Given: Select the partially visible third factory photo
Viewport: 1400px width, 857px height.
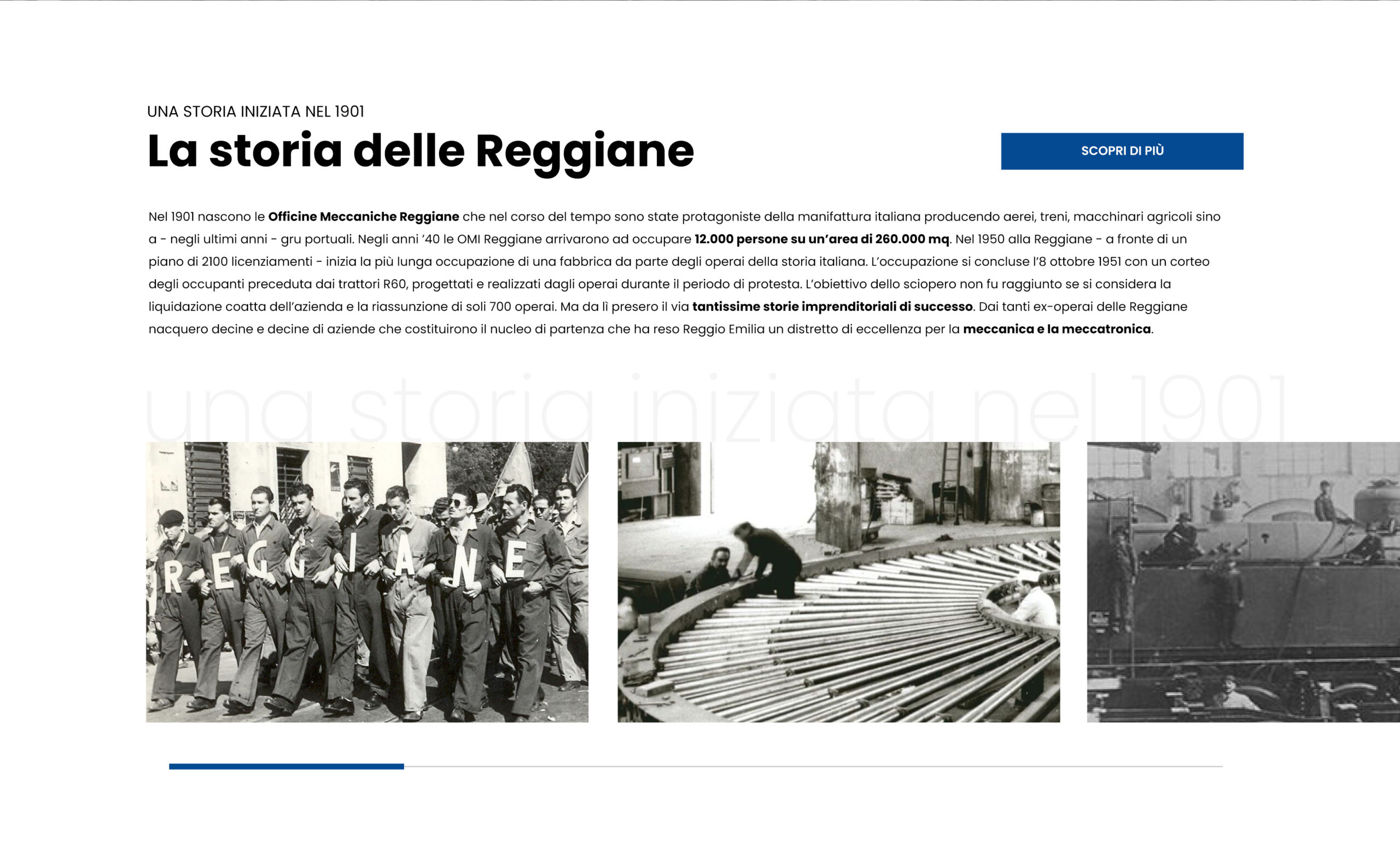Looking at the screenshot, I should pyautogui.click(x=1243, y=582).
